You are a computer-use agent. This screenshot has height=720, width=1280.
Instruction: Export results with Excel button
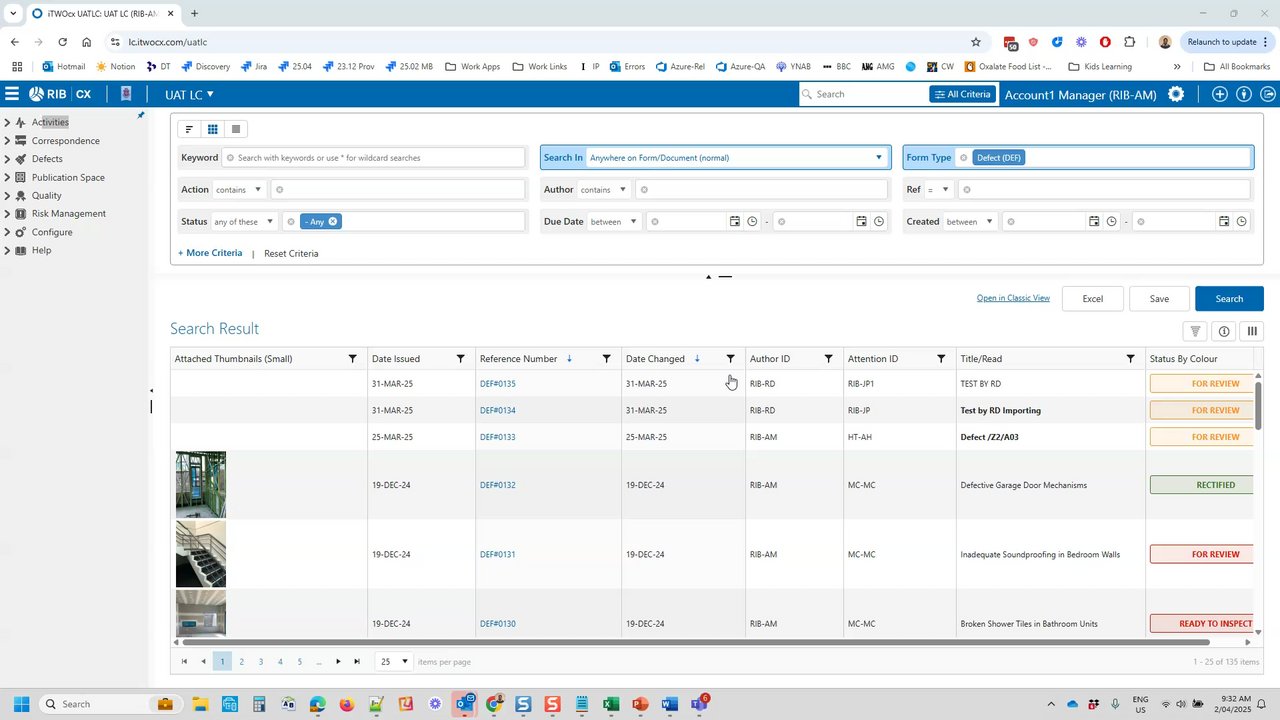pyautogui.click(x=1092, y=299)
